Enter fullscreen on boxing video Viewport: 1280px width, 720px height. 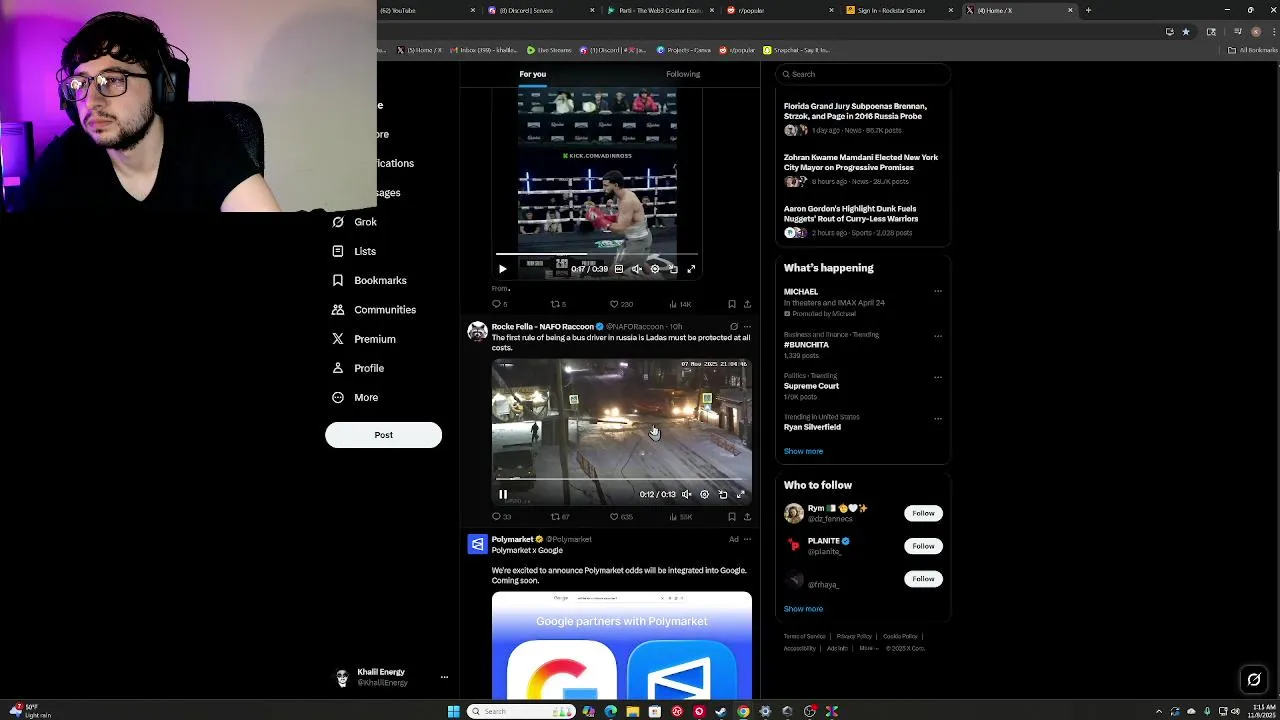(691, 269)
